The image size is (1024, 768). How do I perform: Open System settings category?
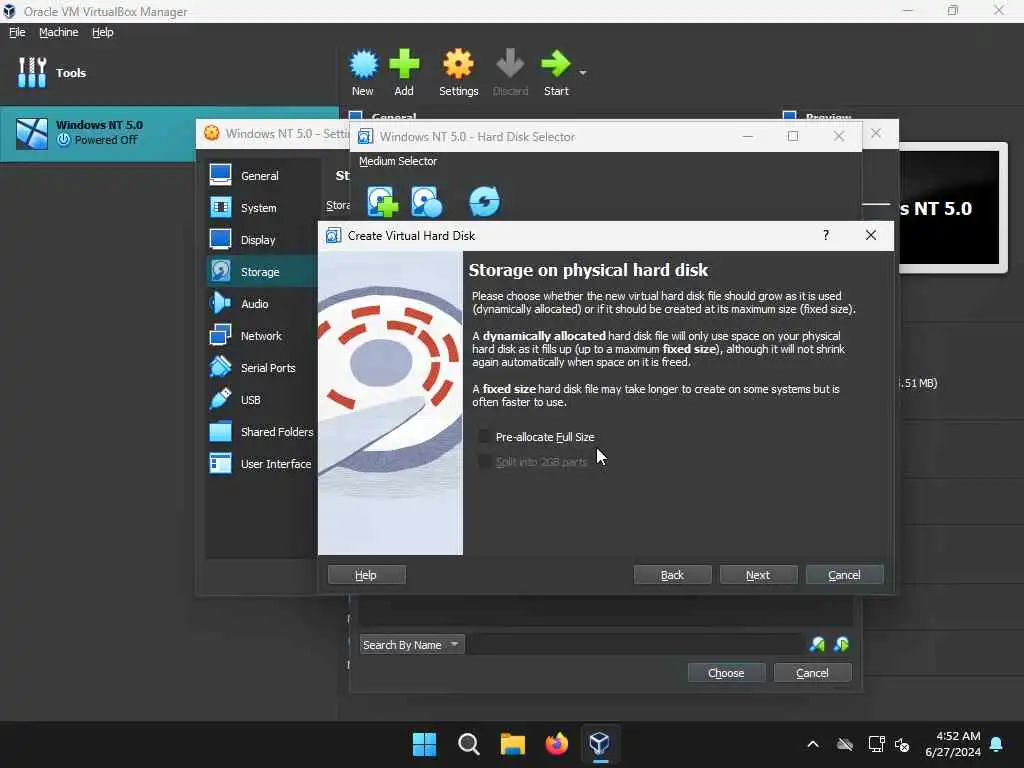point(261,208)
